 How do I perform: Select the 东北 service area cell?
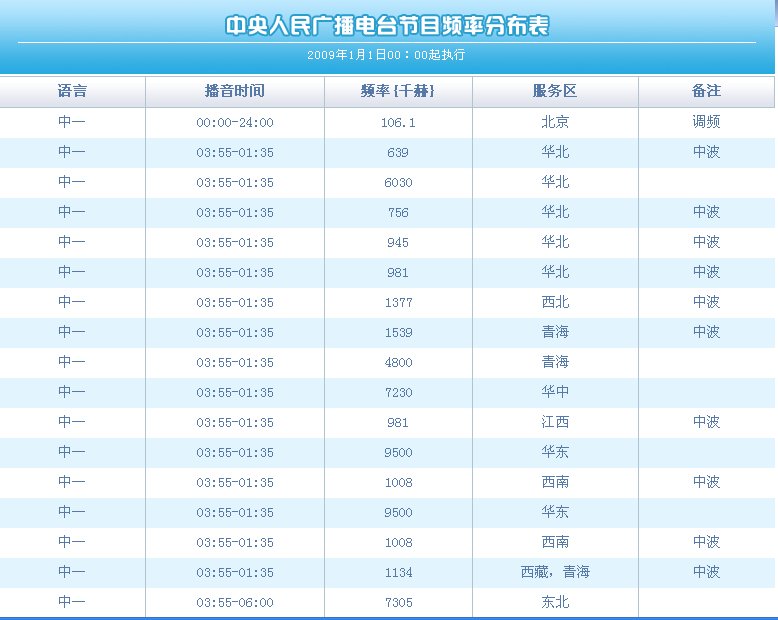[555, 602]
